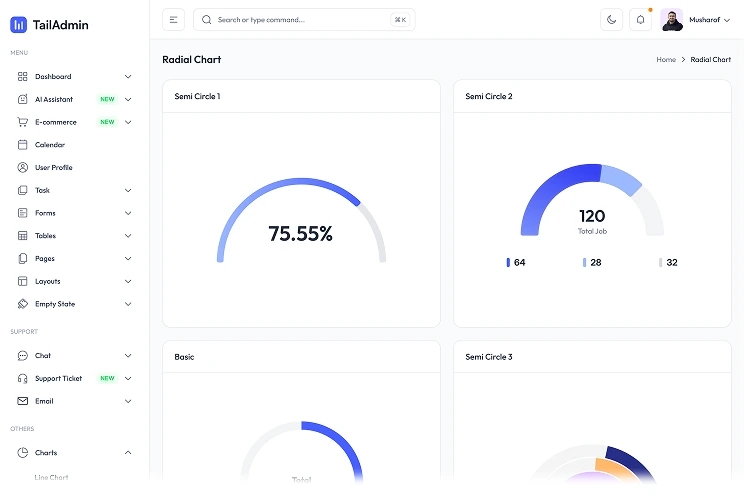
Task: Click the Charts pie icon
Action: [x=22, y=452]
